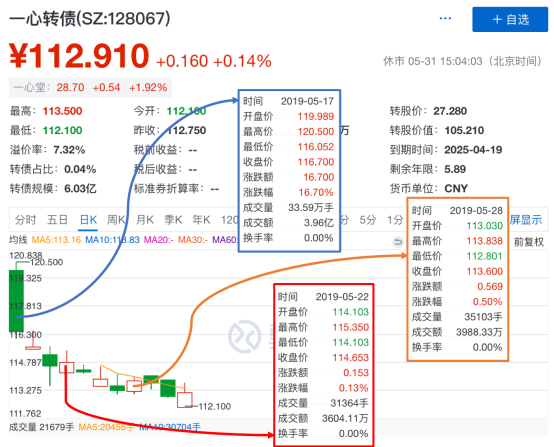Click the tall green 05-17 candlestick
Image resolution: width=554 pixels, height=447 pixels.
(x=16, y=300)
